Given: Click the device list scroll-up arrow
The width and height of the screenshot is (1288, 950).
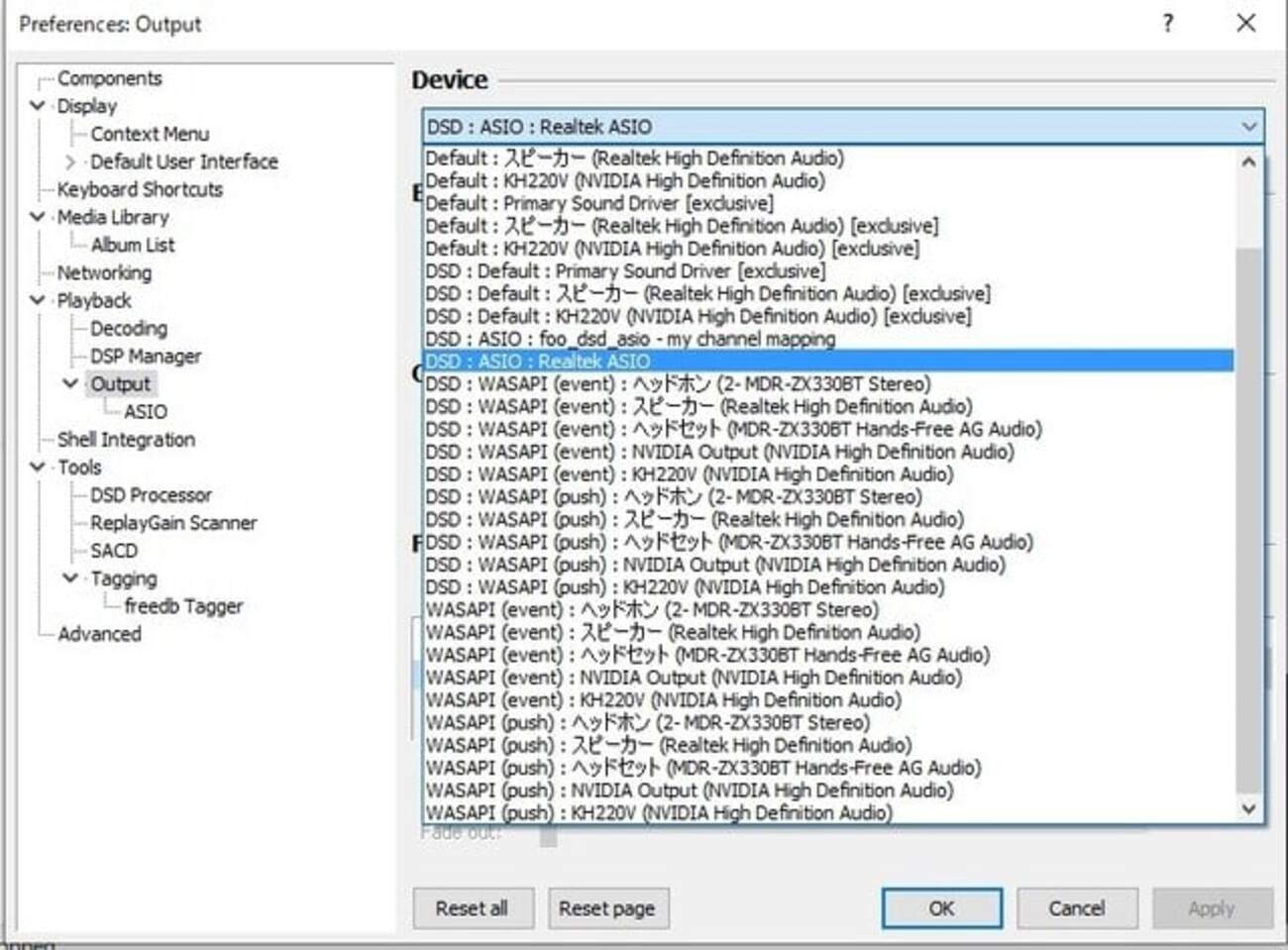Looking at the screenshot, I should [1248, 161].
